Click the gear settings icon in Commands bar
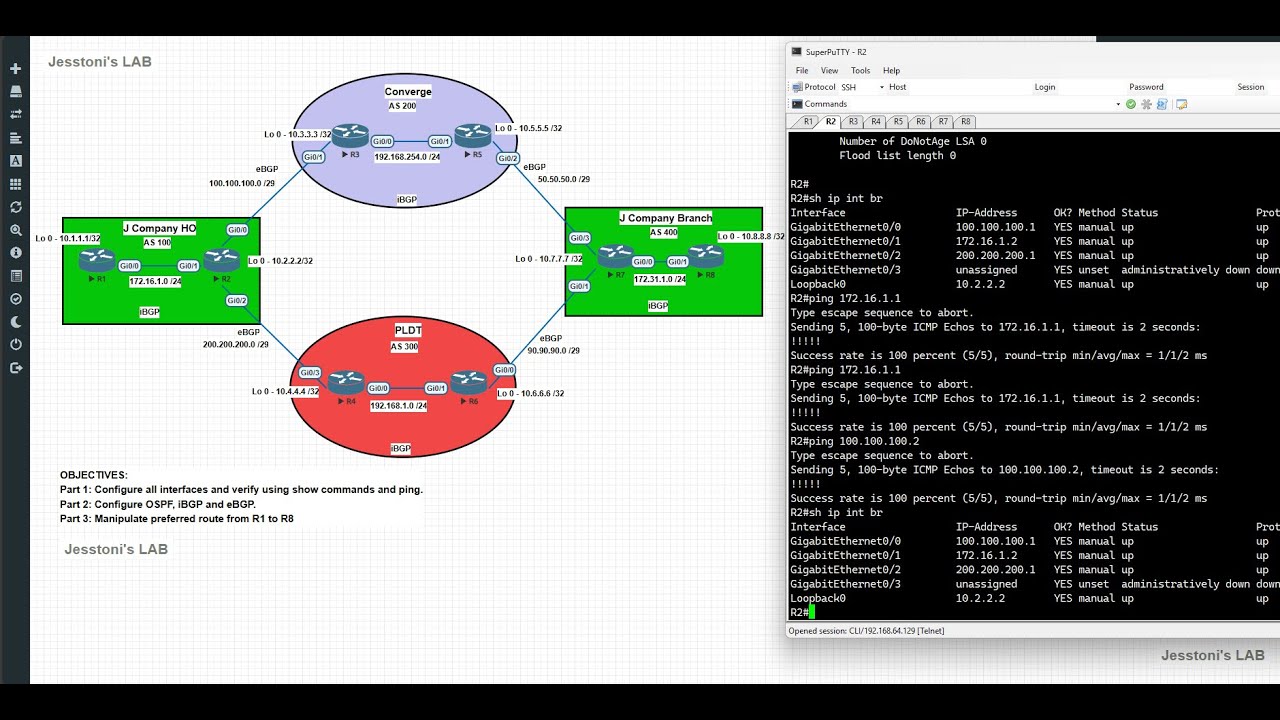 pyautogui.click(x=1147, y=104)
